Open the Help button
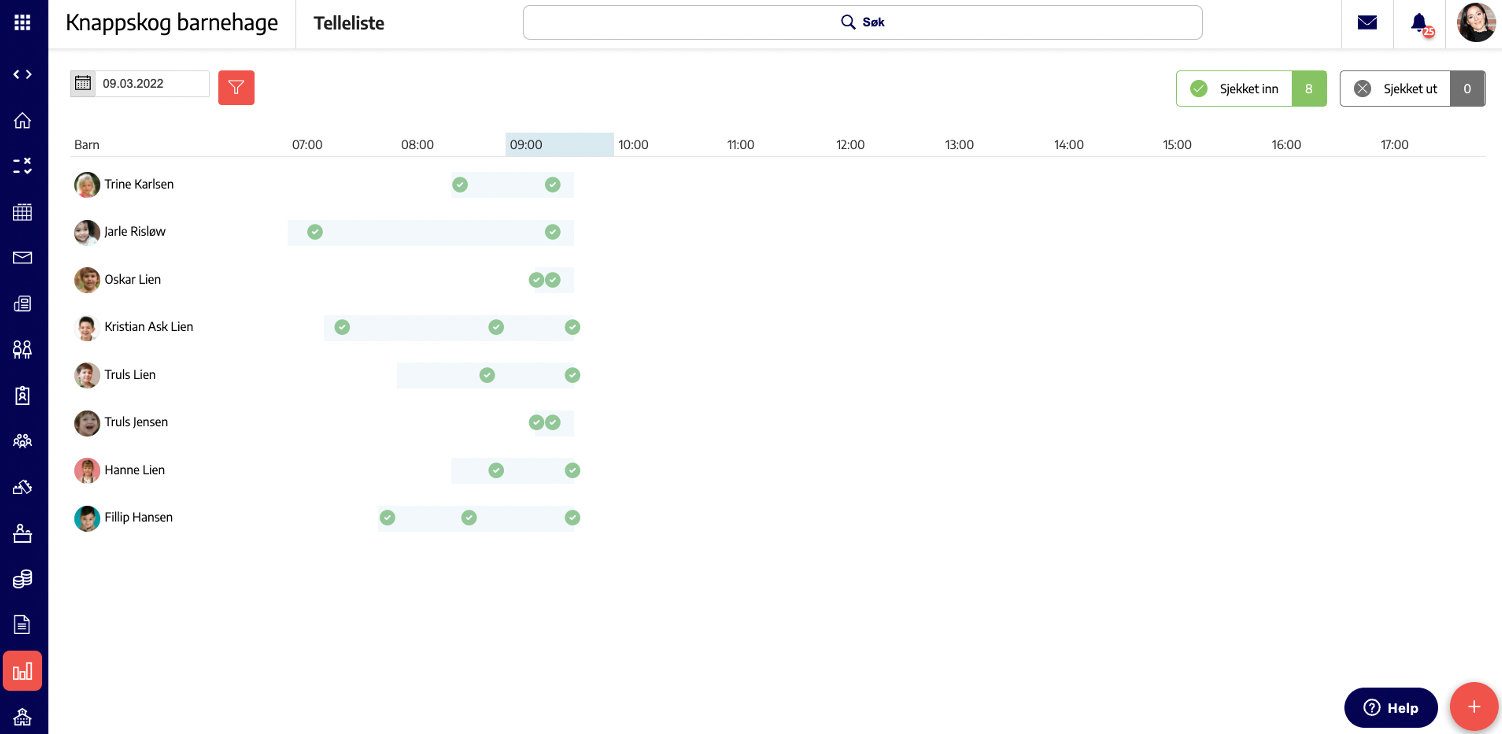The image size is (1502, 734). click(1391, 707)
